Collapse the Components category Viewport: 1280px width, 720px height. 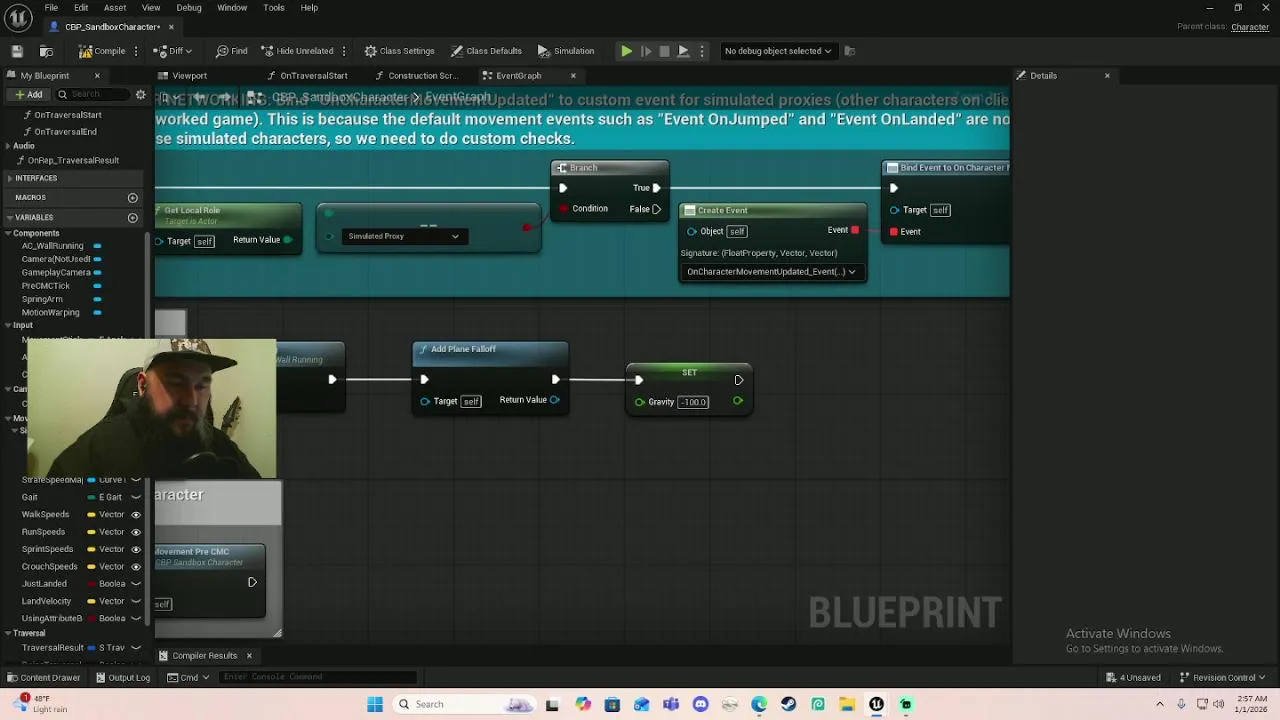click(x=7, y=233)
